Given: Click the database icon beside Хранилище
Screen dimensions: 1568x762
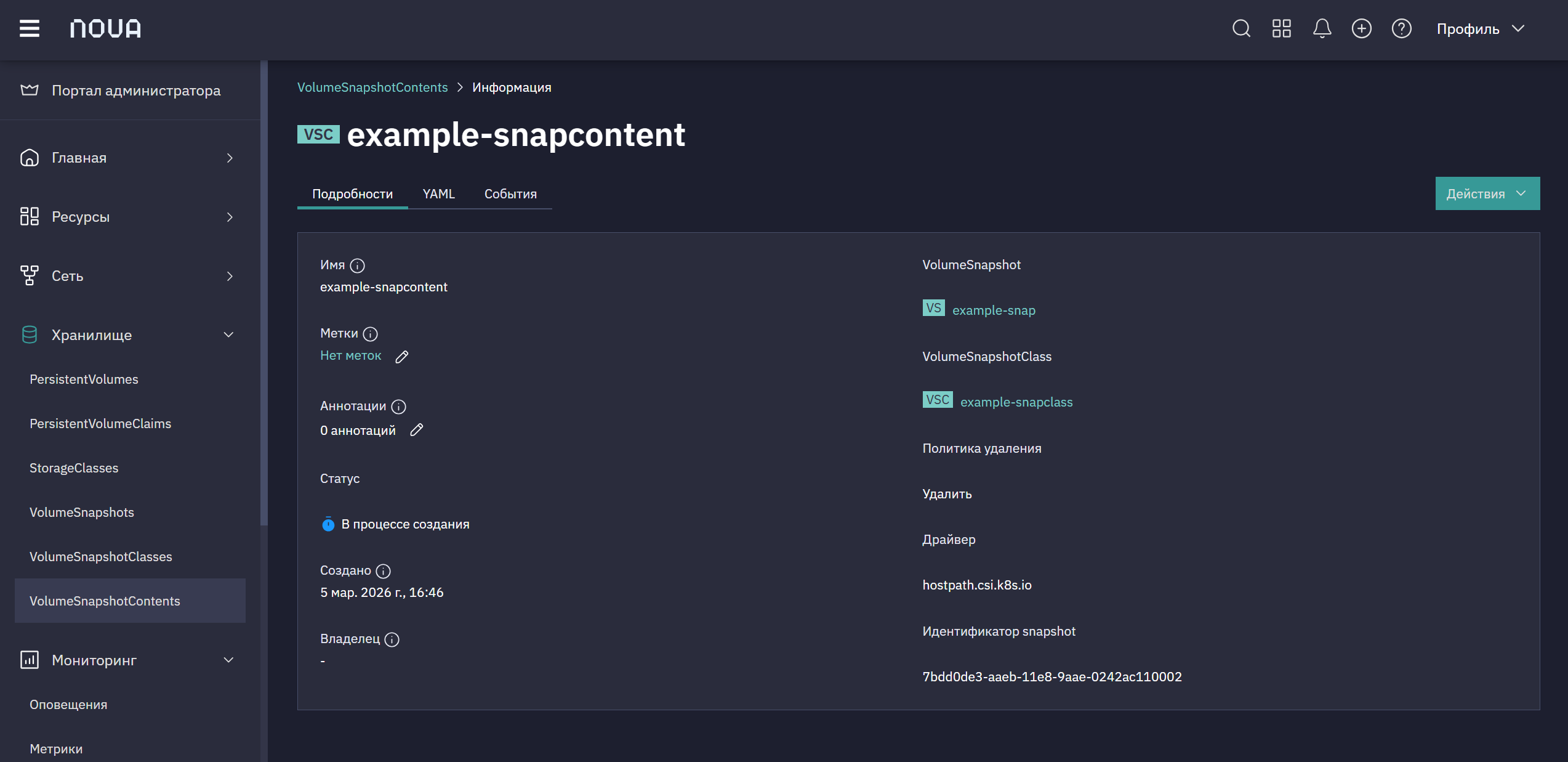Looking at the screenshot, I should [x=30, y=335].
